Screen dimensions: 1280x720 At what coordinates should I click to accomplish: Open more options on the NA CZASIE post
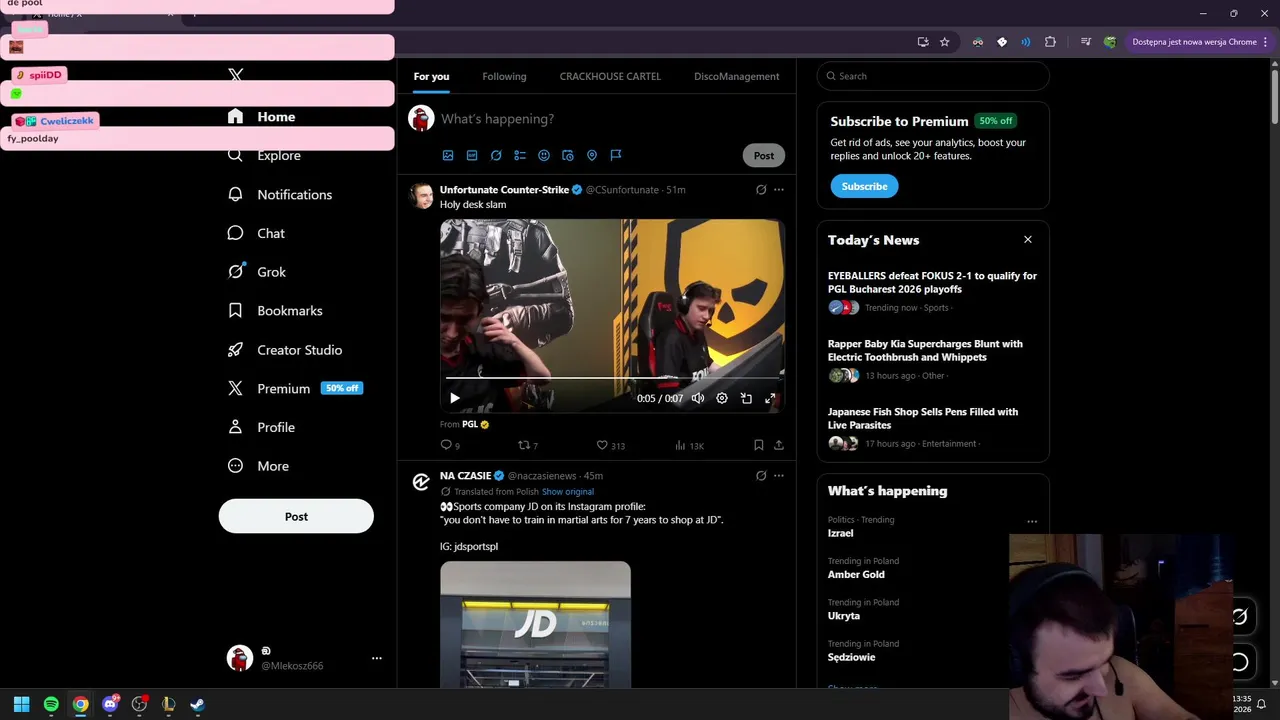(779, 476)
